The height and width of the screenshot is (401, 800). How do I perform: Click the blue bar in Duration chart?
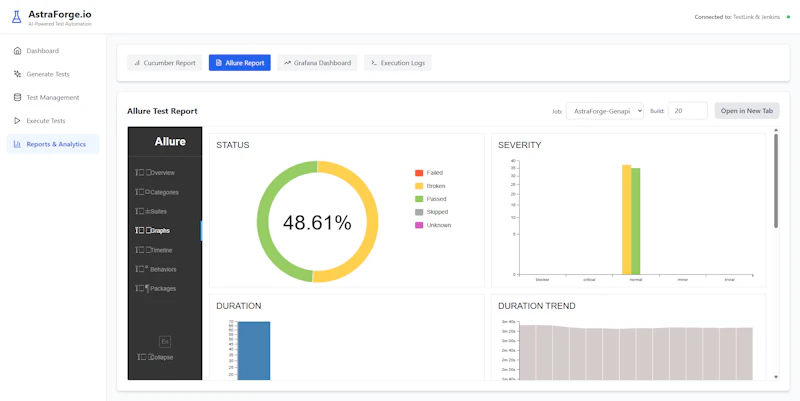point(254,350)
